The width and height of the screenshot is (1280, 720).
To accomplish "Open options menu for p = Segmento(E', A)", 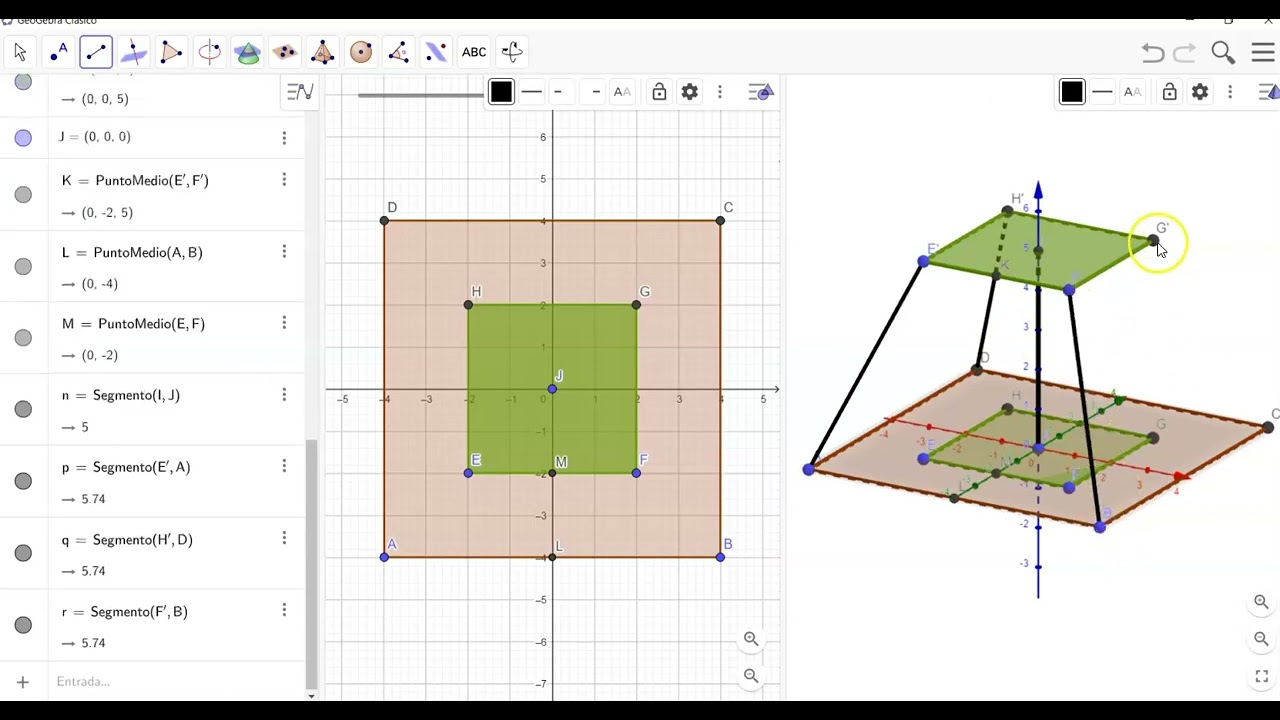I will (284, 466).
